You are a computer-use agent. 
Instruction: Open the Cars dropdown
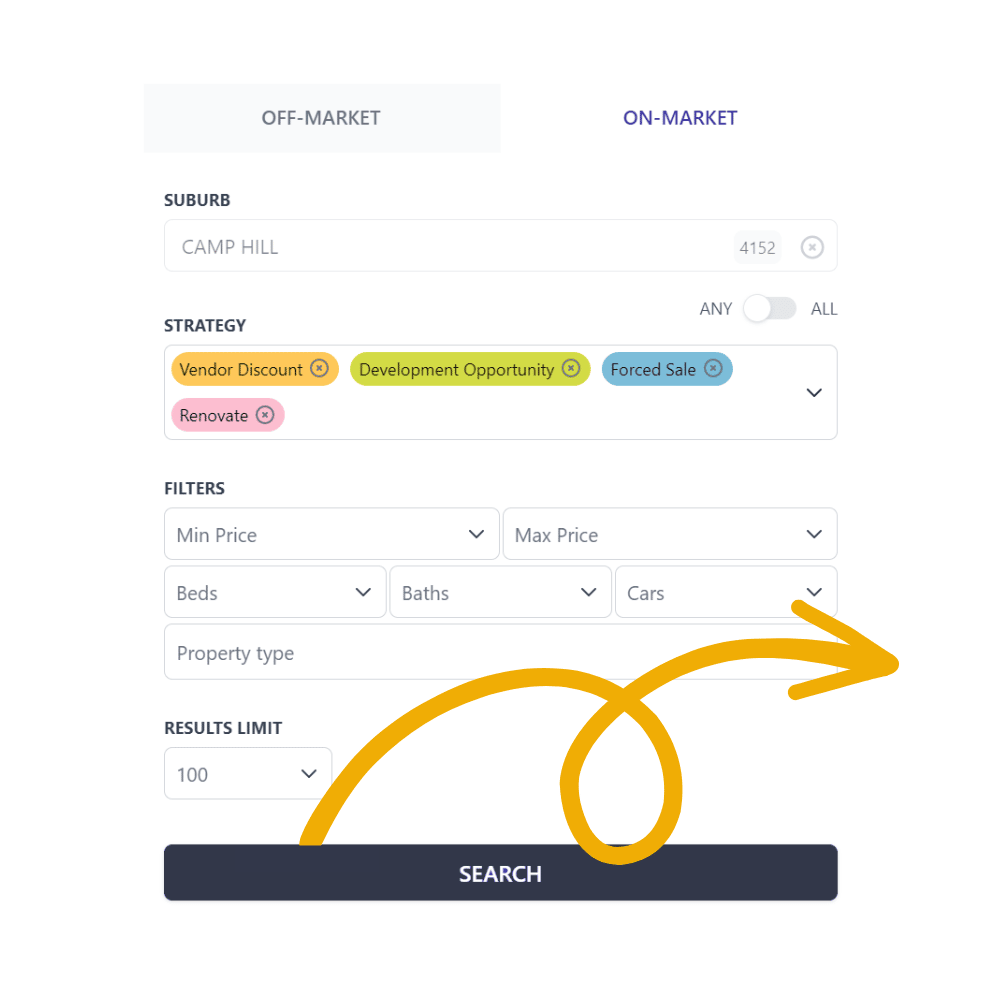[x=726, y=592]
